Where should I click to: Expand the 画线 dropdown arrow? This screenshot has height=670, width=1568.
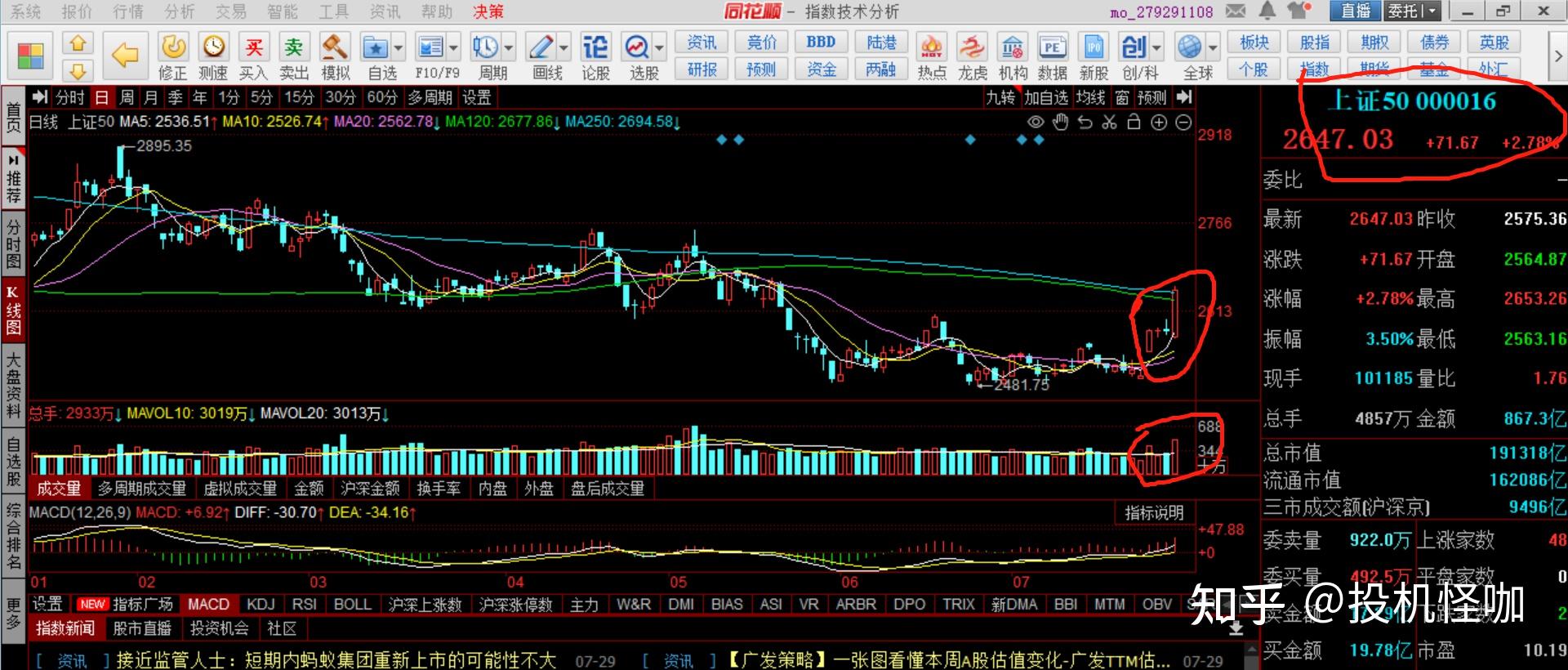pos(563,47)
